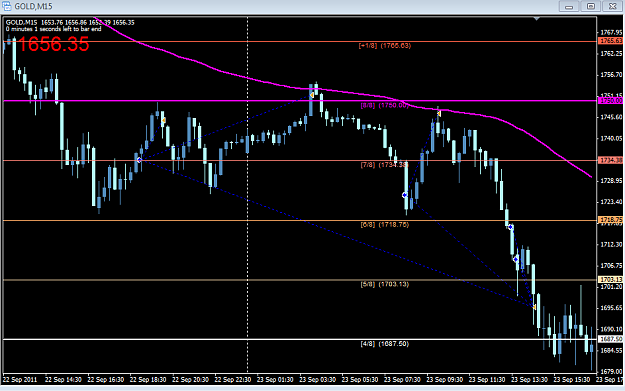The width and height of the screenshot is (625, 391).
Task: Select the [+1/8] (1765.63) level label
Action: (385, 46)
